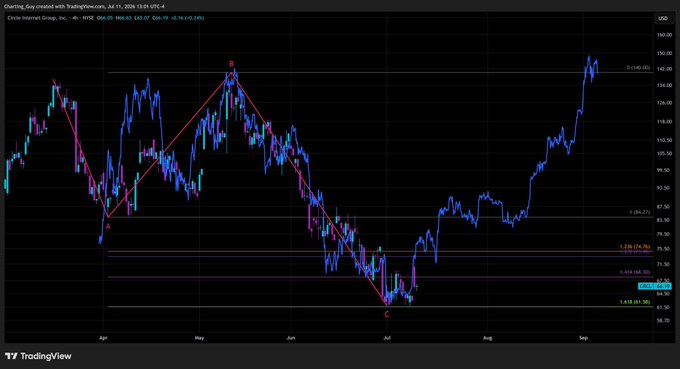Click the +0.16 (+0.24%) change value in header

[188, 18]
